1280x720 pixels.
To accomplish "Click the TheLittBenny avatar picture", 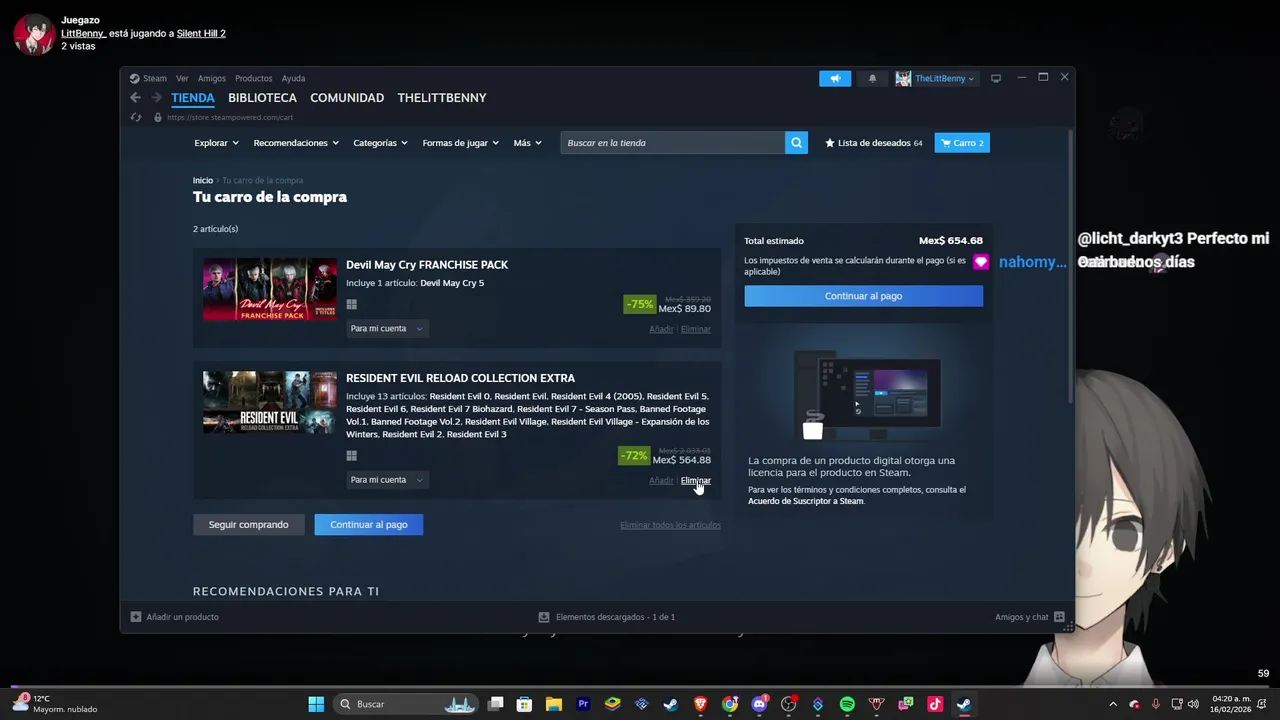I will pos(903,78).
